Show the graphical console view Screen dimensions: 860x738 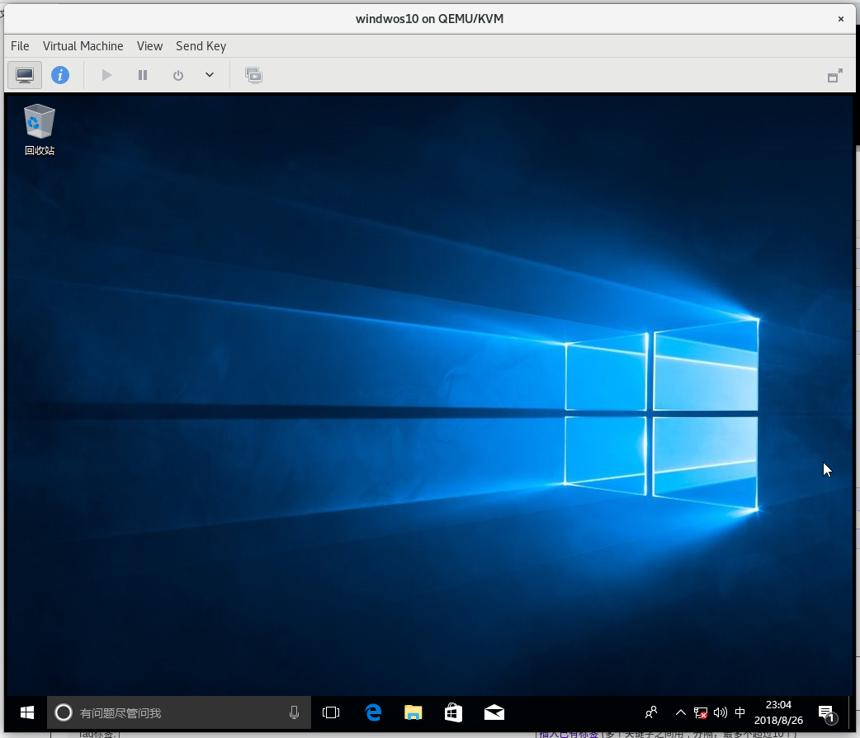(24, 75)
